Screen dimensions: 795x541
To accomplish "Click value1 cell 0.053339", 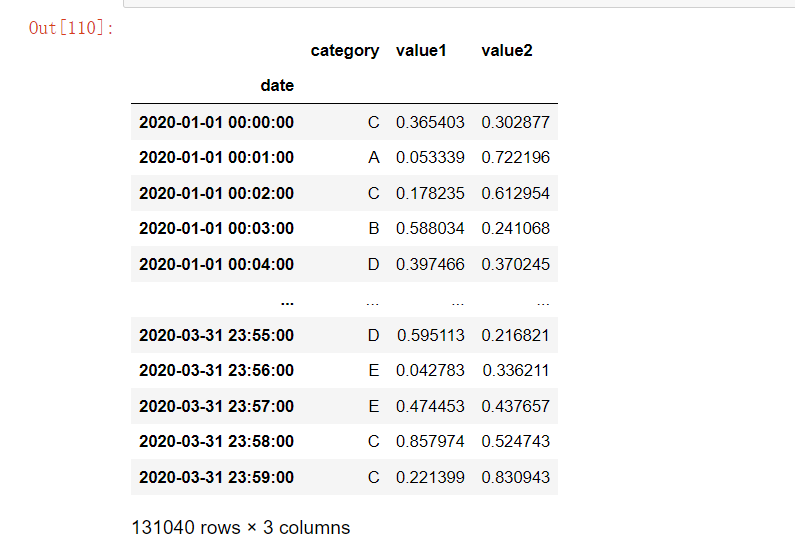I will point(430,157).
